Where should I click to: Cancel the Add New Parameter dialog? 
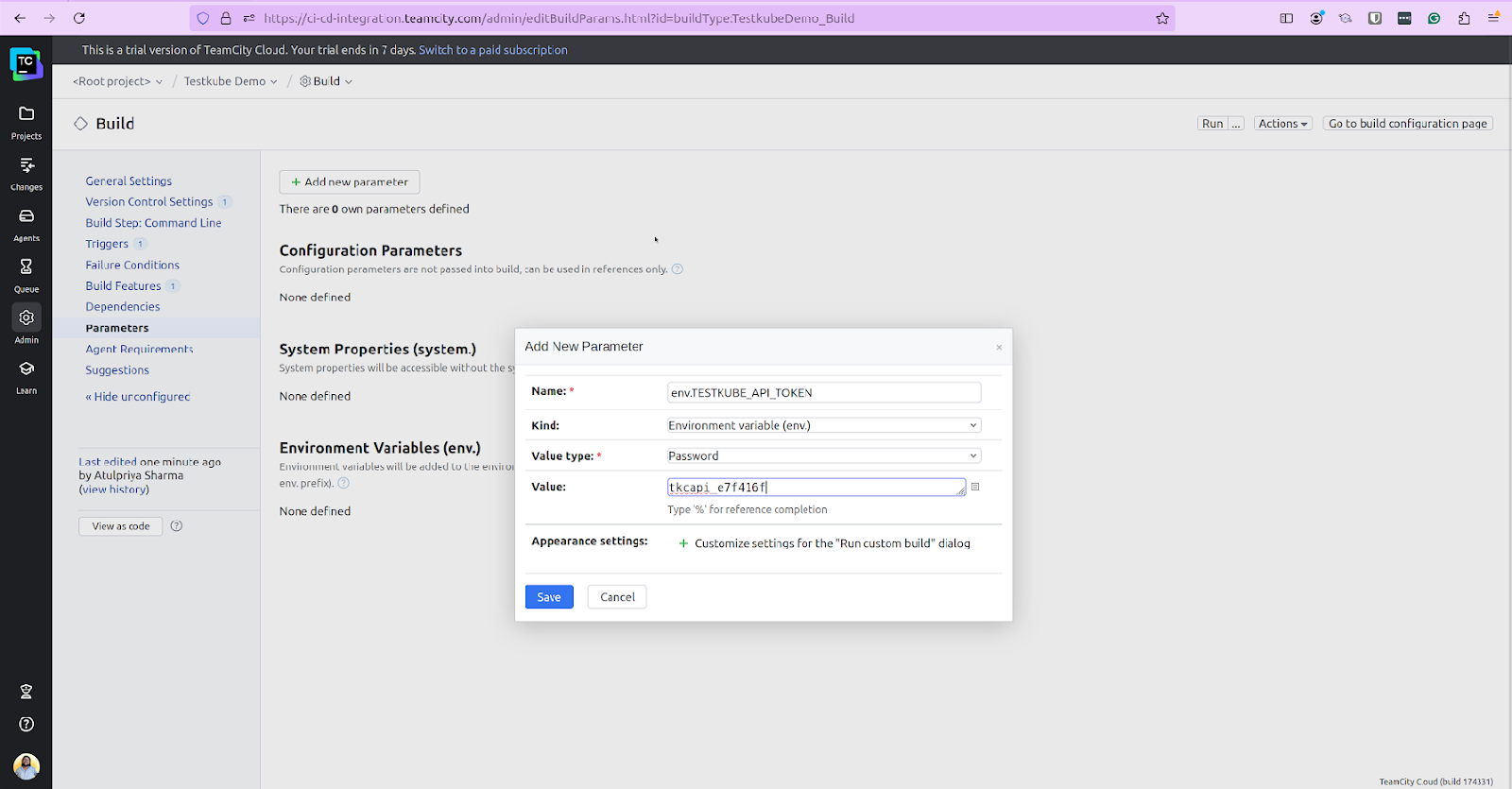[x=617, y=597]
